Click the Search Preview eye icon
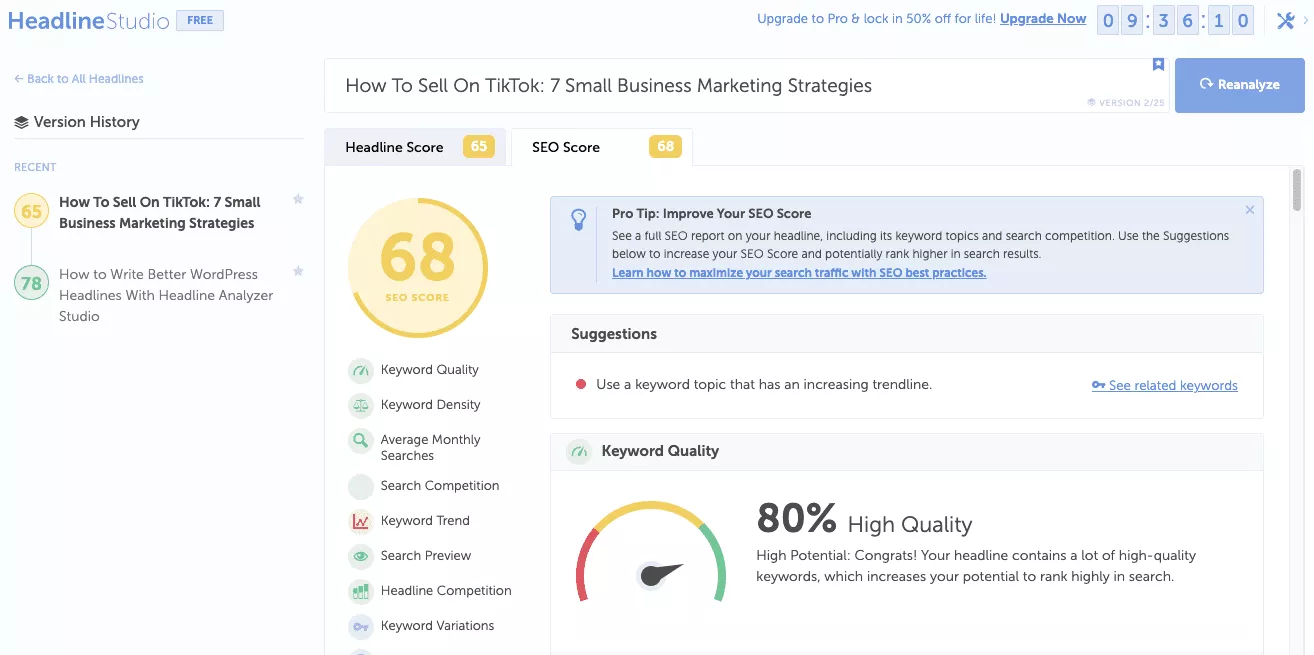Viewport: 1314px width, 655px height. [360, 557]
